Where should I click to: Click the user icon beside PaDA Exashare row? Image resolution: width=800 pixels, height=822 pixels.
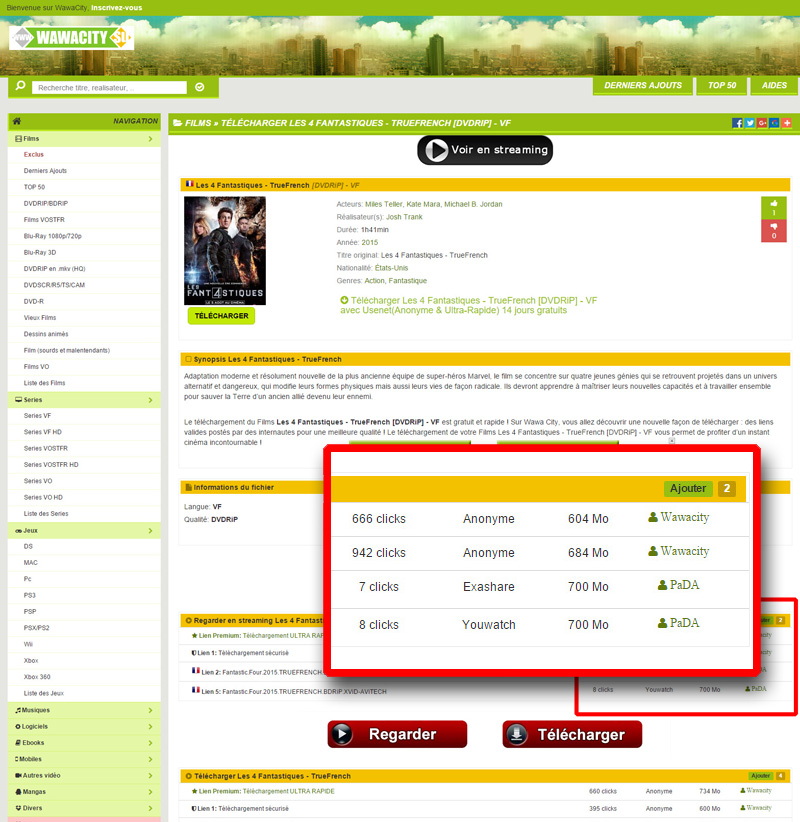pos(663,585)
